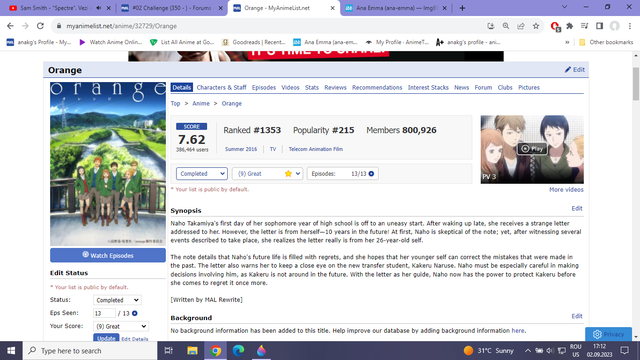
Task: Click the install page icon in address bar
Action: pyautogui.click(x=491, y=26)
